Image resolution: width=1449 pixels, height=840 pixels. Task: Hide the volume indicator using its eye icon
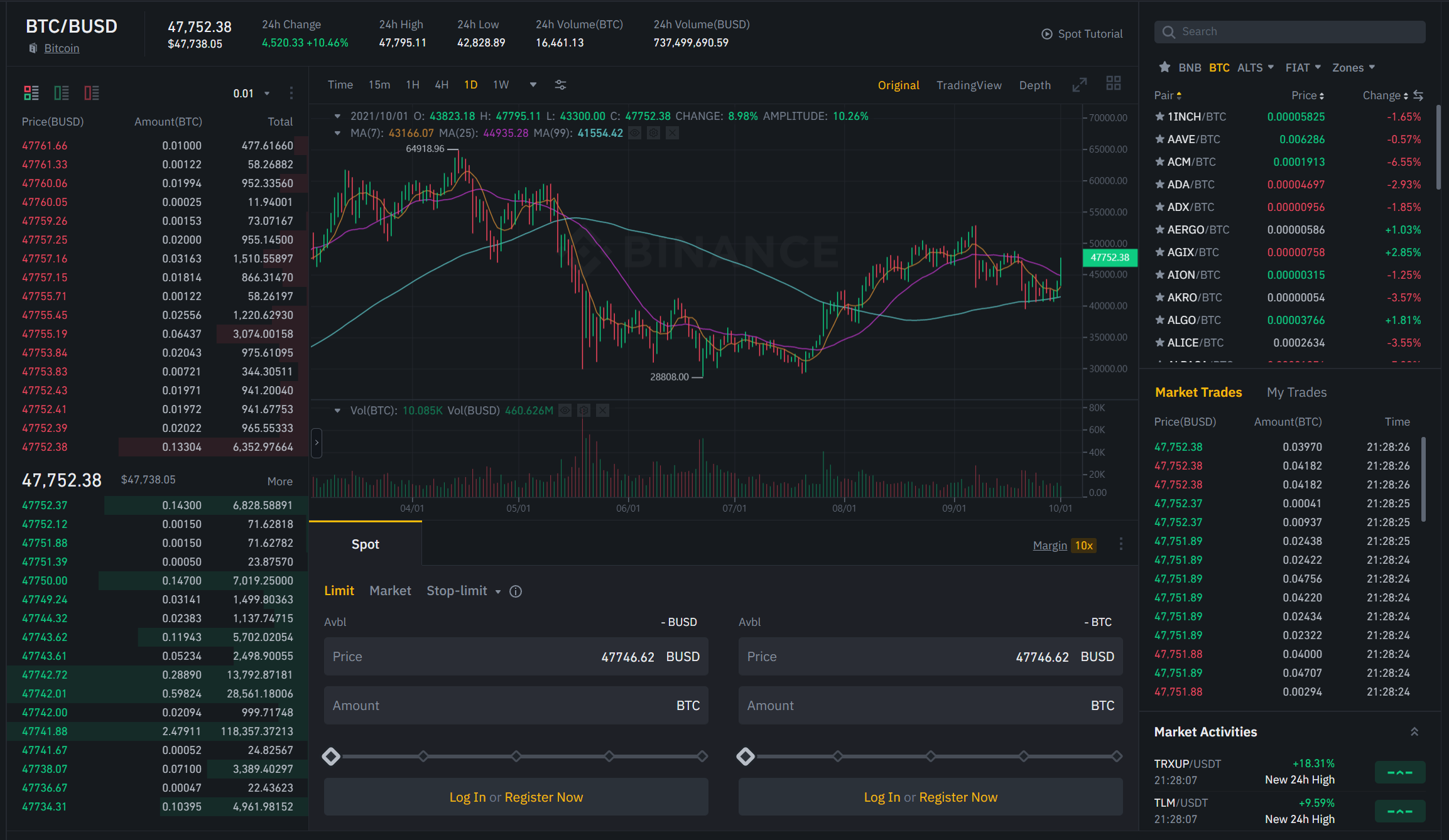click(565, 411)
